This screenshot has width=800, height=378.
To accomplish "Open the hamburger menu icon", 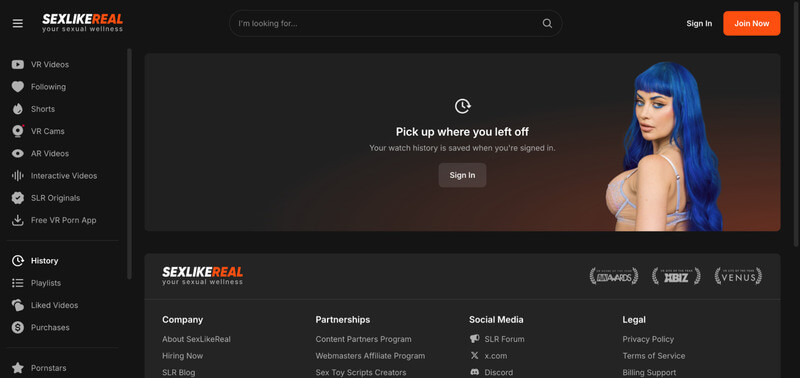I will tap(18, 23).
